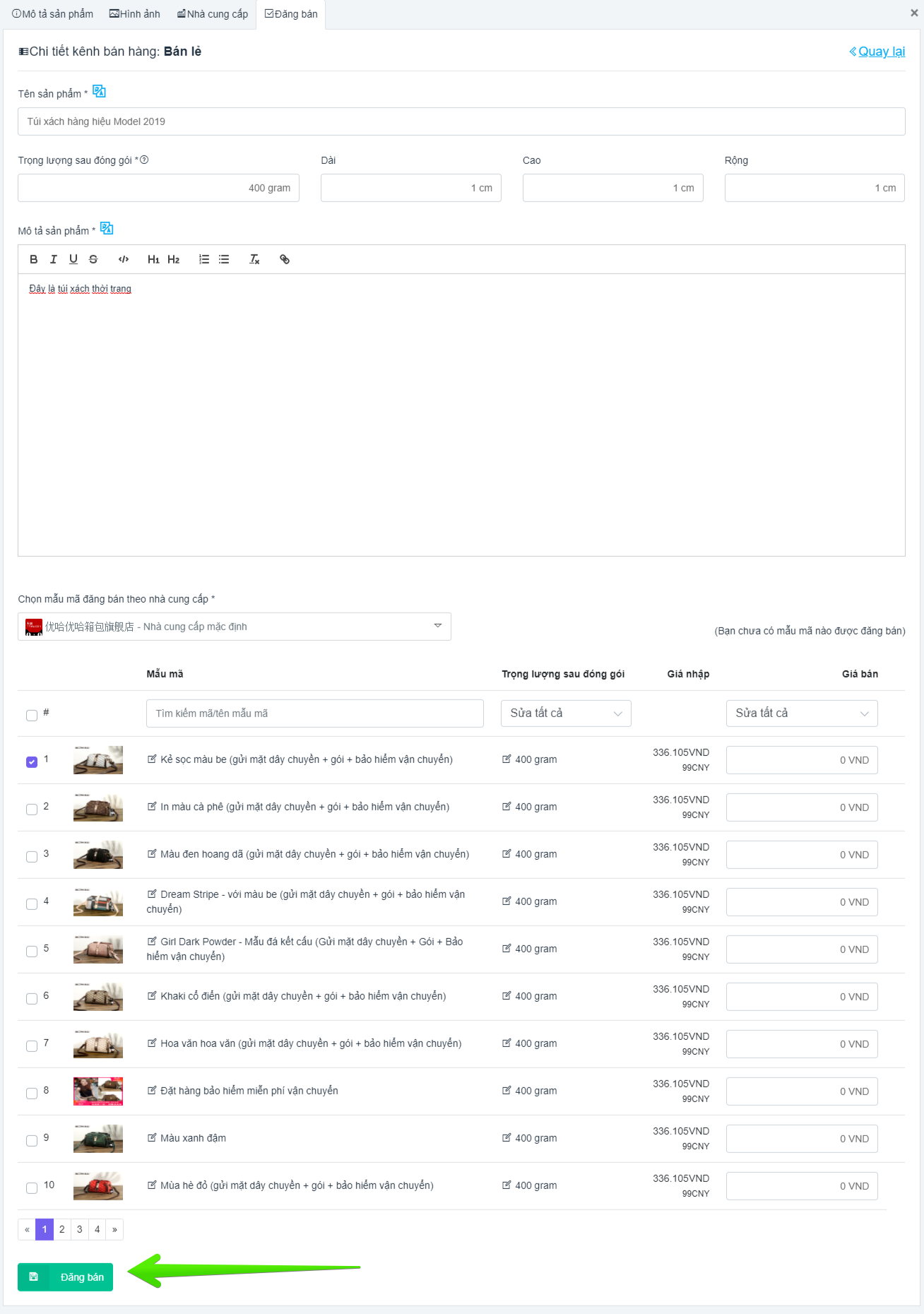Check variant 9 Màu xanh đậm
Image resolution: width=924 pixels, height=1314 pixels.
32,1140
